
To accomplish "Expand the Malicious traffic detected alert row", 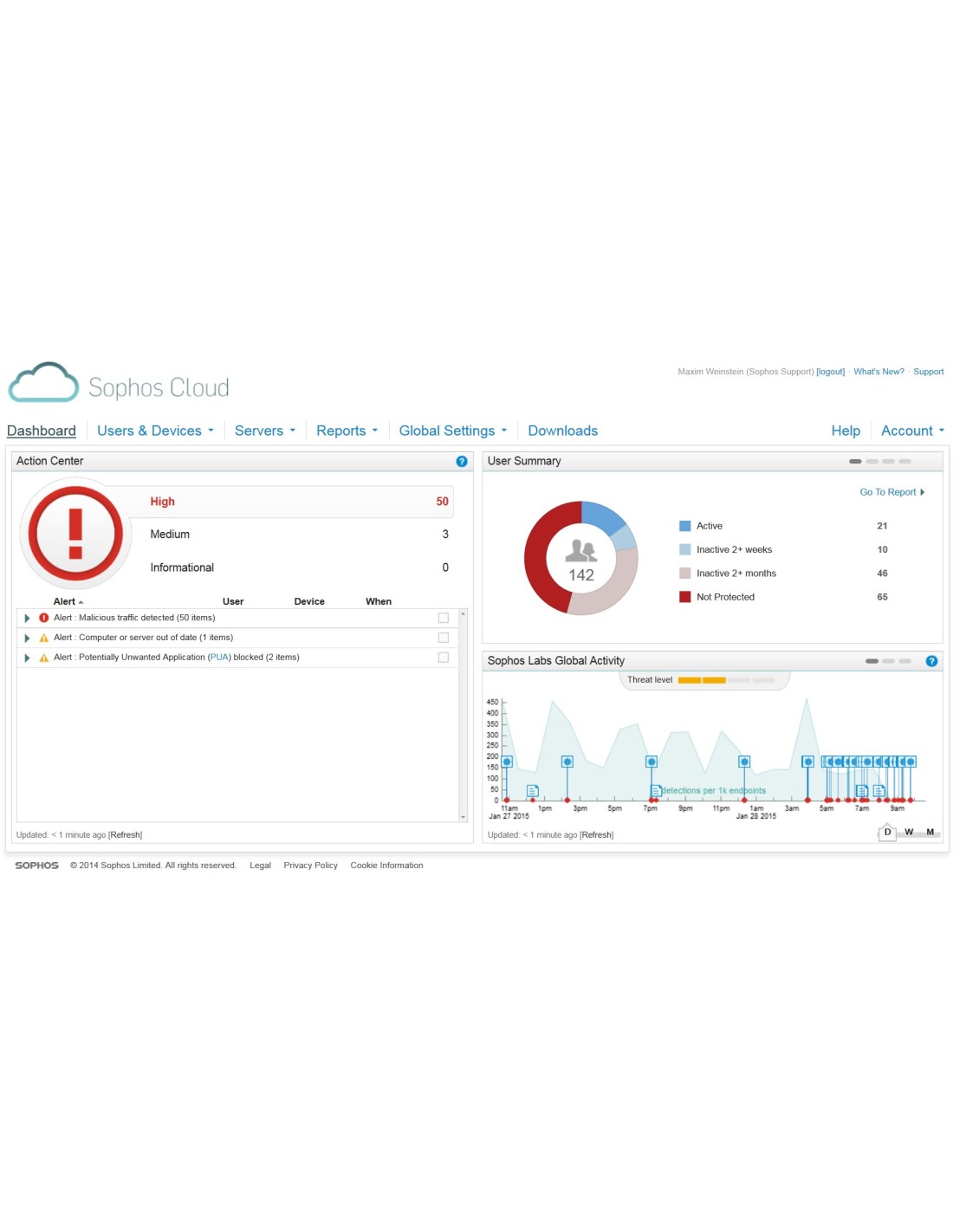I will tap(27, 619).
